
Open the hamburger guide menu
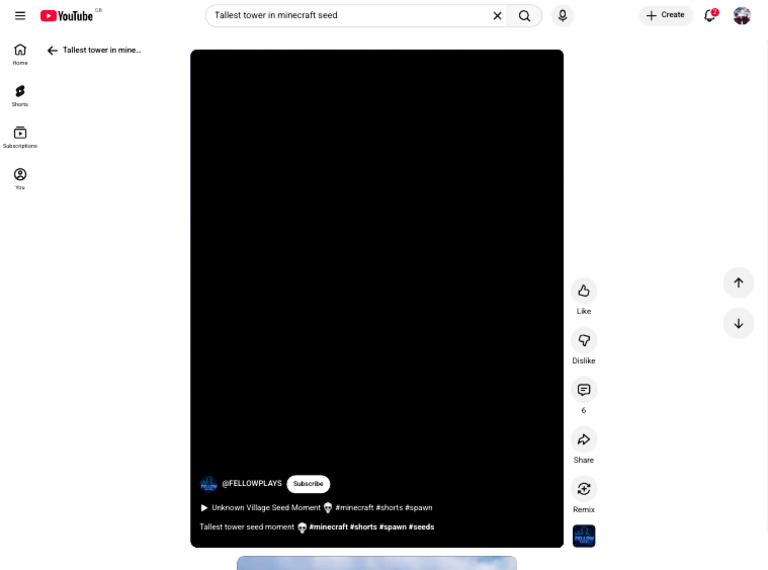20,16
